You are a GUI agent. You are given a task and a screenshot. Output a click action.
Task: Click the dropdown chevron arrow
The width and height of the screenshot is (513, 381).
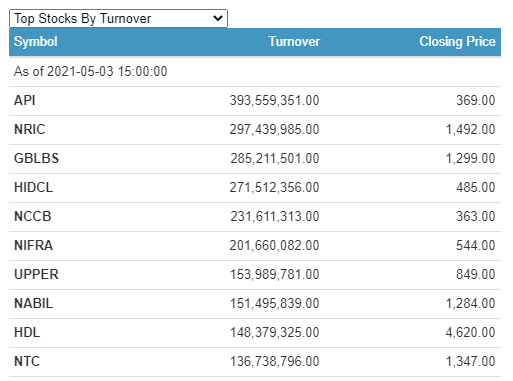coord(218,18)
